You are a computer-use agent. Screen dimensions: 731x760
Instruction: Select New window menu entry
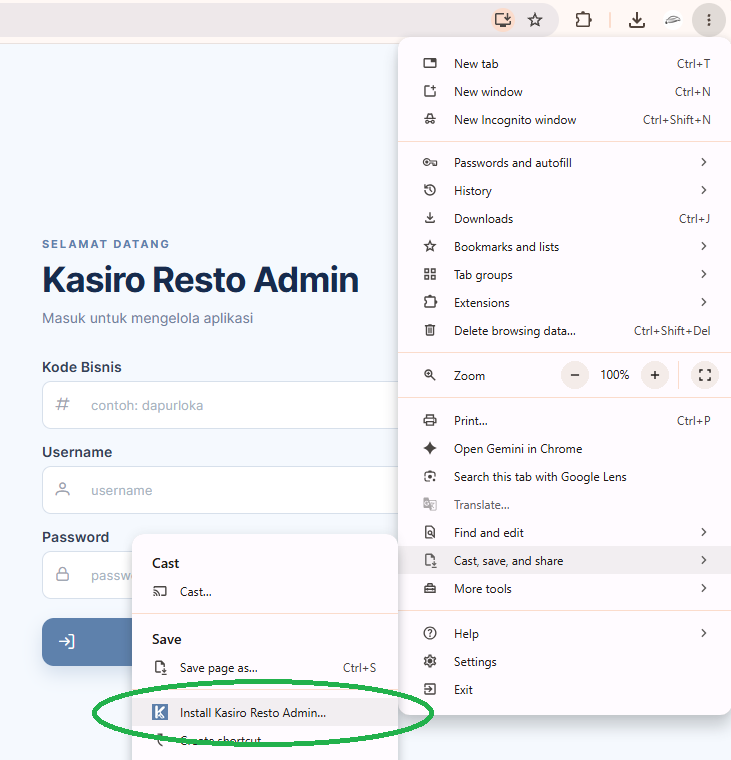point(565,92)
